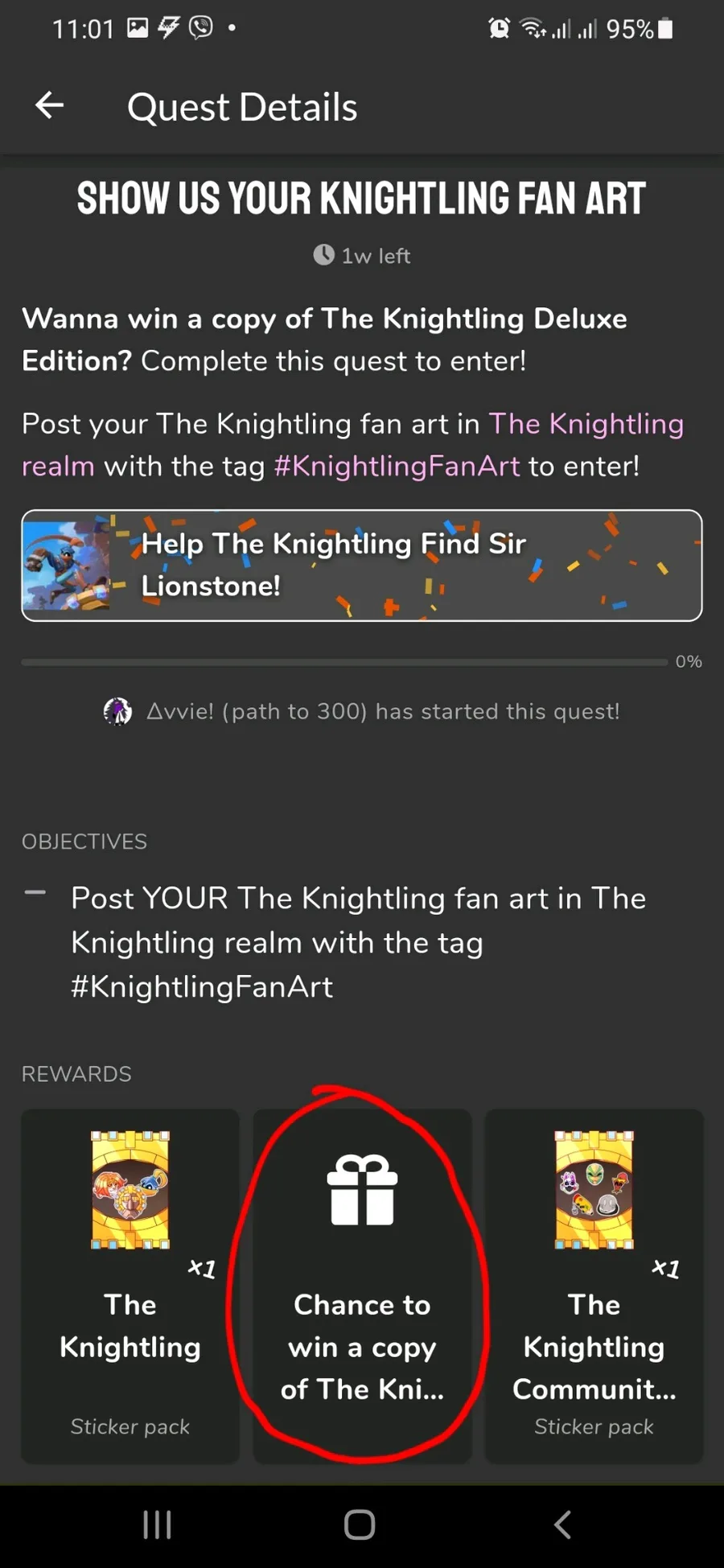Tap the Viber icon in status bar
Image resolution: width=724 pixels, height=1568 pixels.
[x=201, y=28]
